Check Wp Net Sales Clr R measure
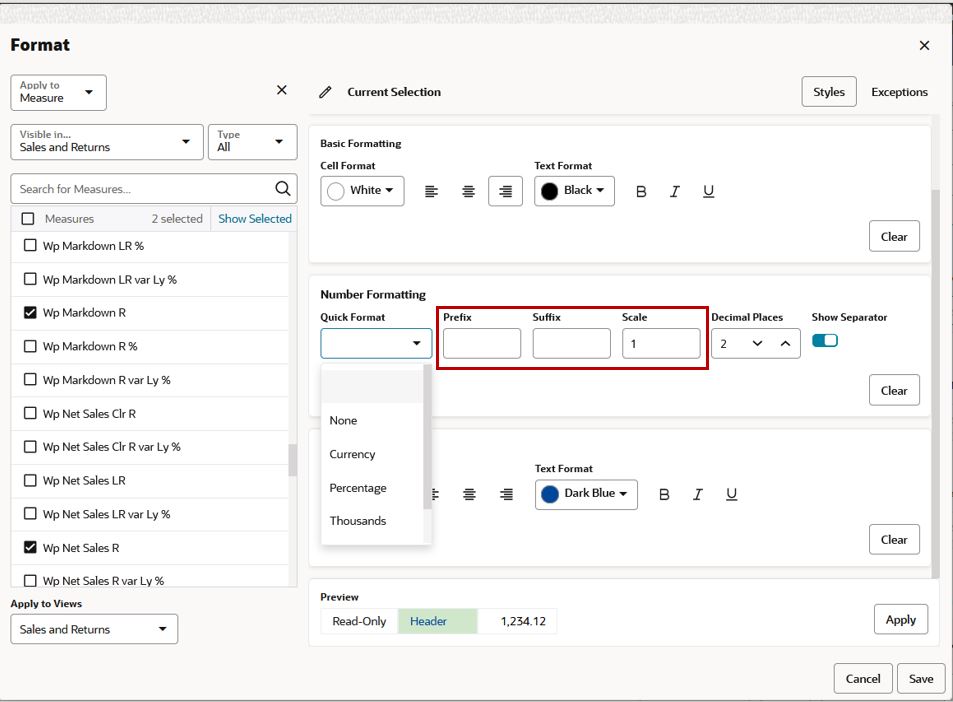 pos(30,413)
